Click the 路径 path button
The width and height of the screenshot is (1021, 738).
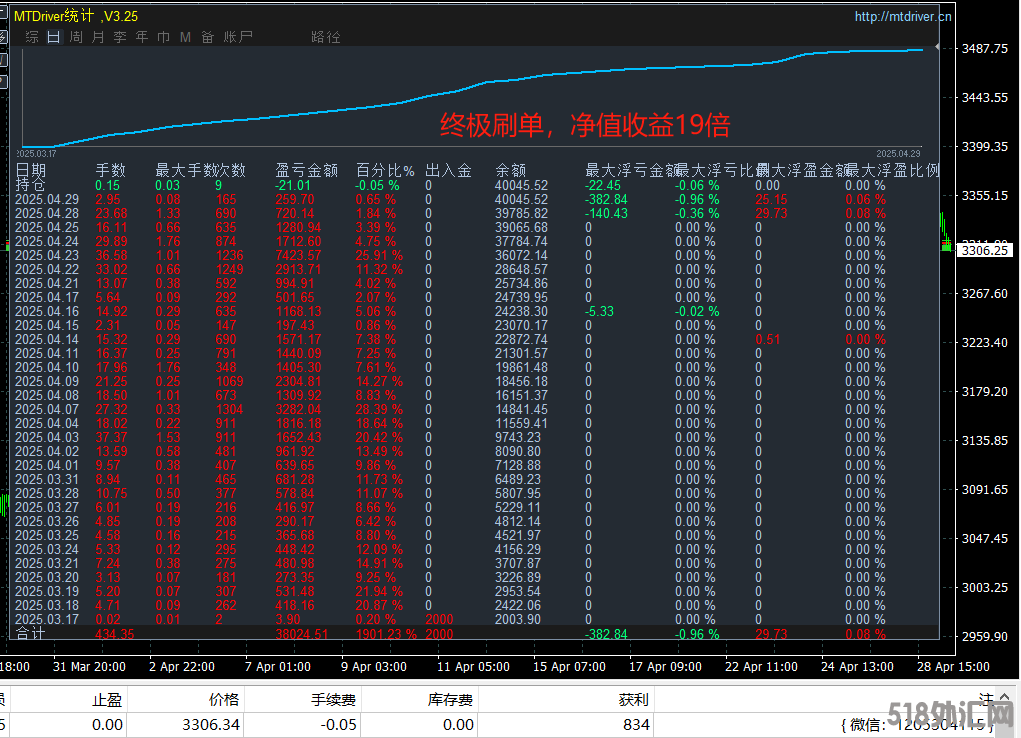(x=326, y=37)
